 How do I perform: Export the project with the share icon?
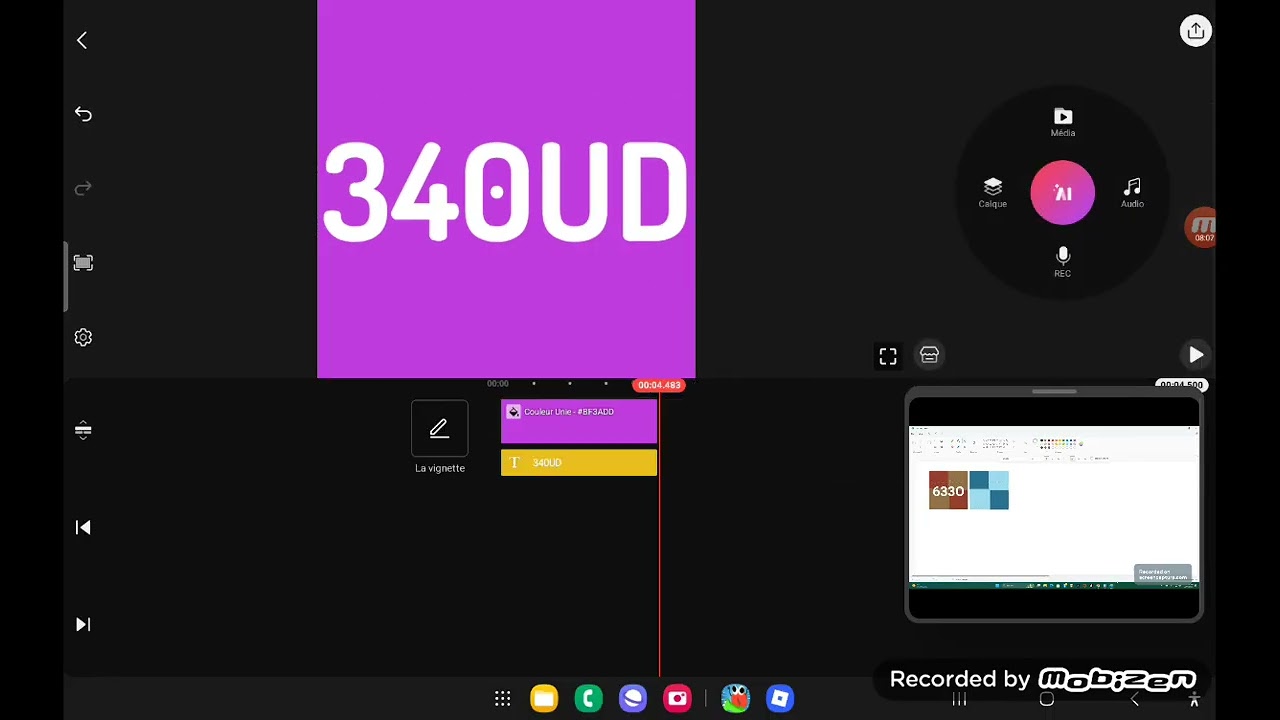[x=1195, y=31]
